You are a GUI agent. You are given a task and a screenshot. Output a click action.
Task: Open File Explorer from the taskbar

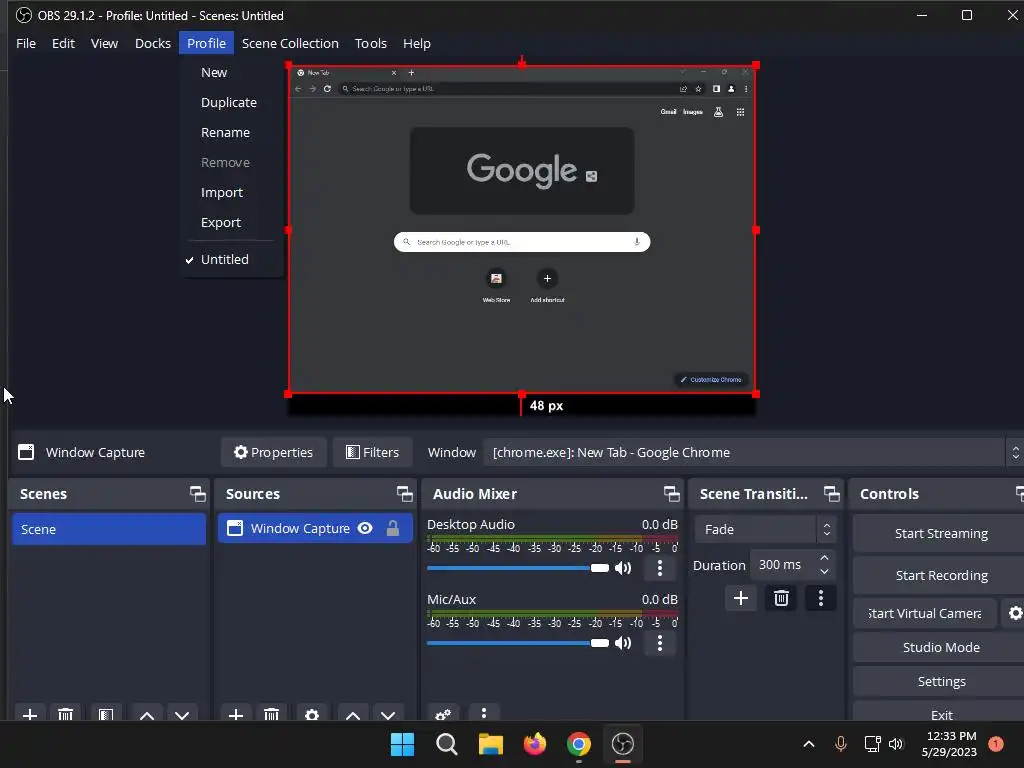click(x=490, y=744)
